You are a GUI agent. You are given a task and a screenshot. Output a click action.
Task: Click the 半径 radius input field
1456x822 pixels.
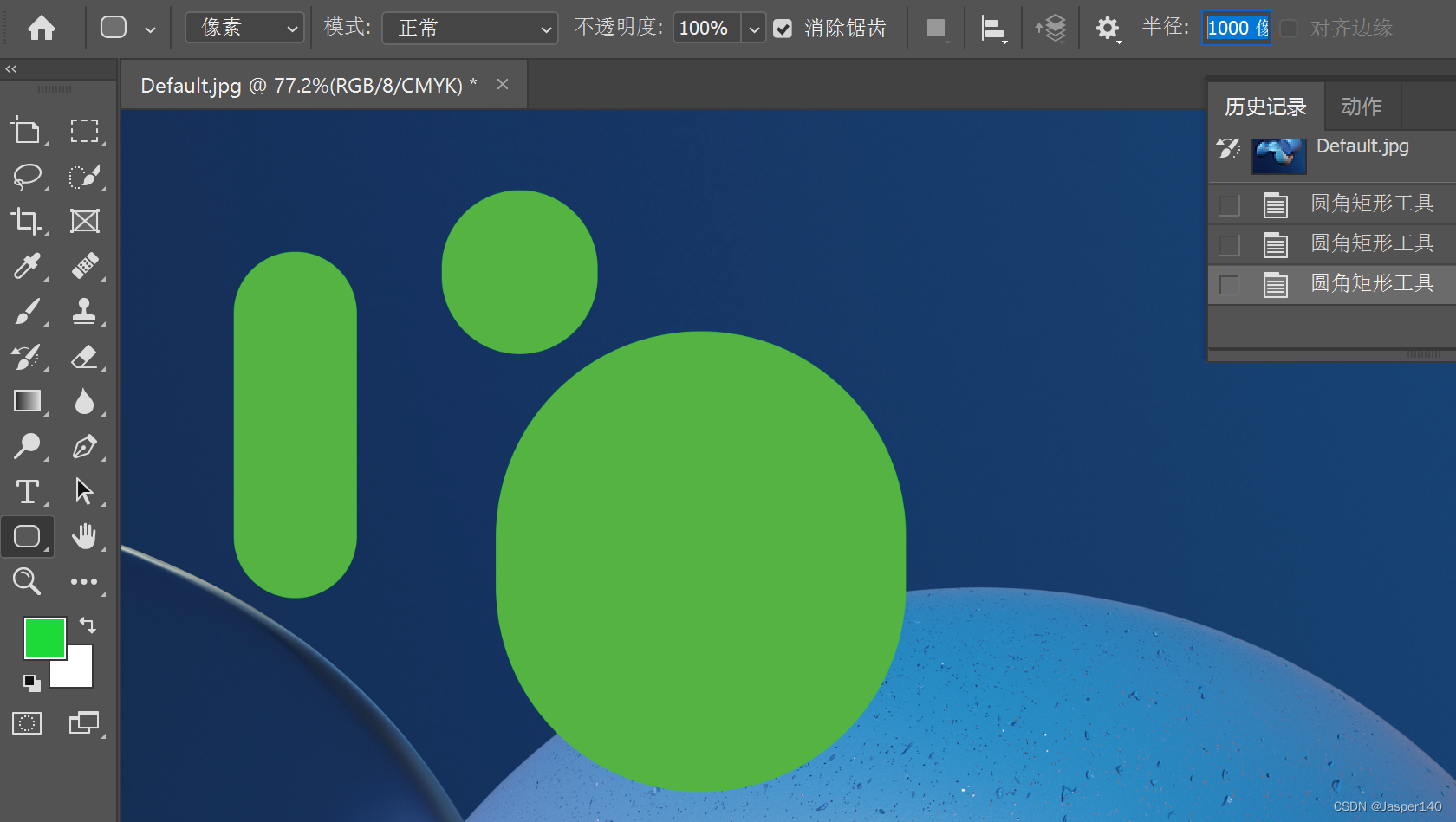pos(1237,29)
